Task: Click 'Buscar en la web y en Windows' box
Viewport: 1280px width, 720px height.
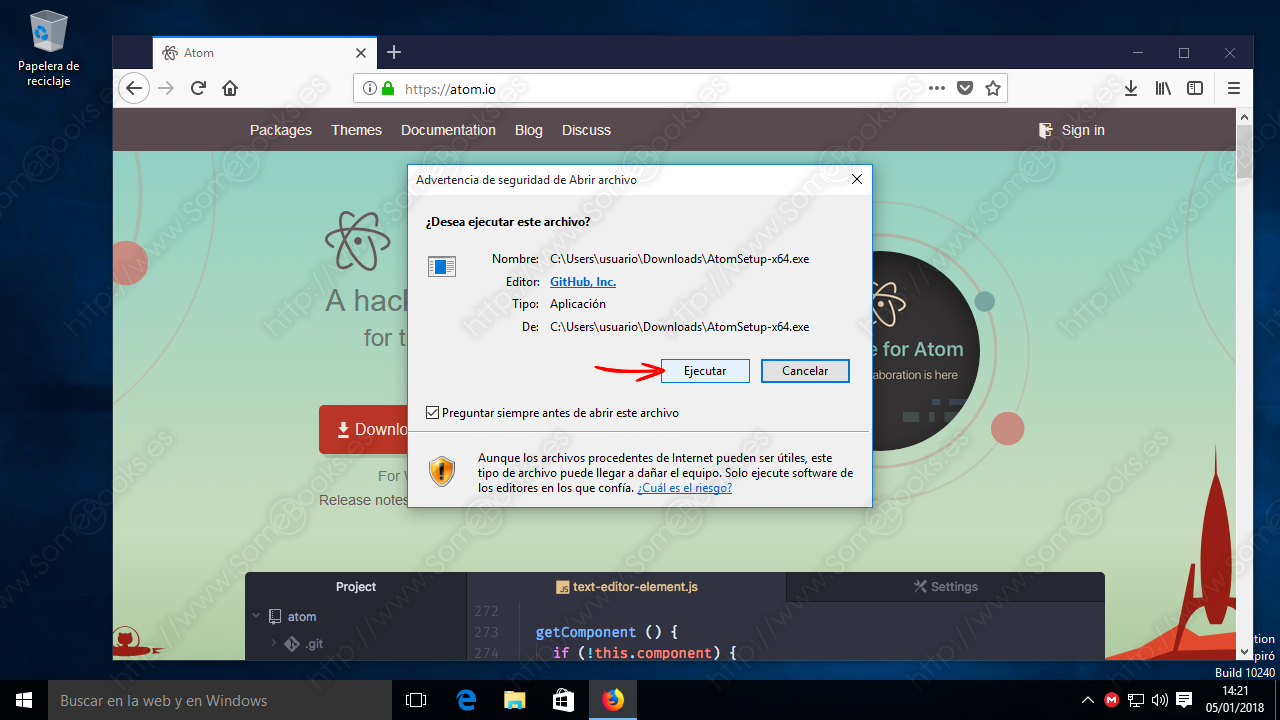Action: coord(220,700)
